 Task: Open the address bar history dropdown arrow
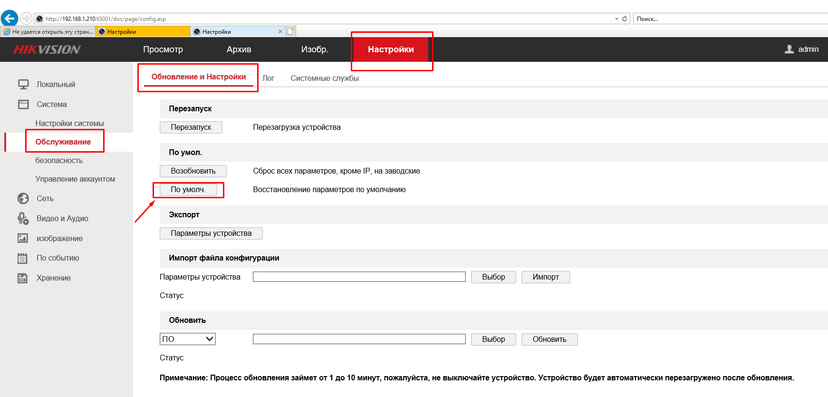point(617,18)
